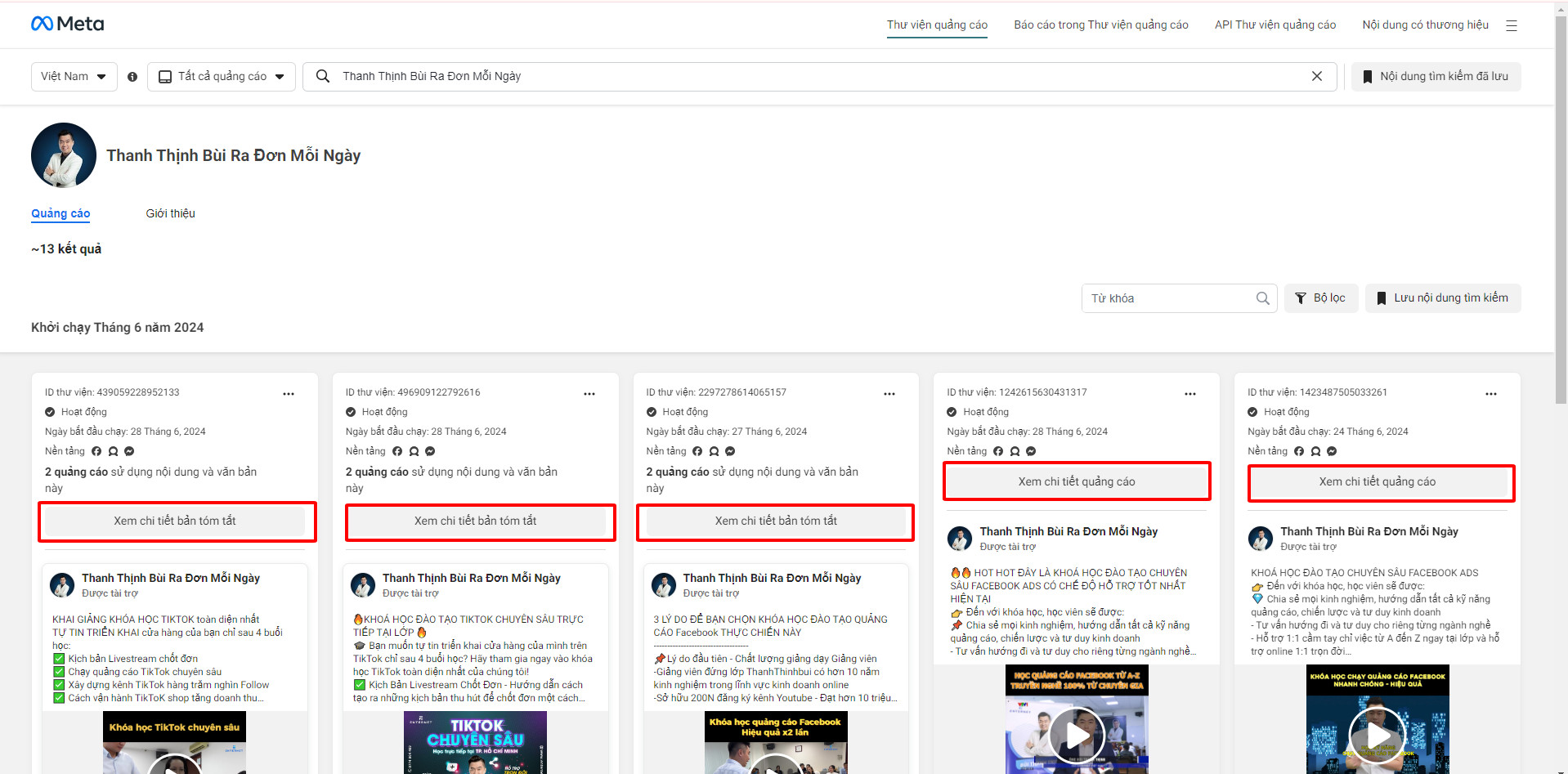Click the TikTok chuyên sâu ad image

476,742
